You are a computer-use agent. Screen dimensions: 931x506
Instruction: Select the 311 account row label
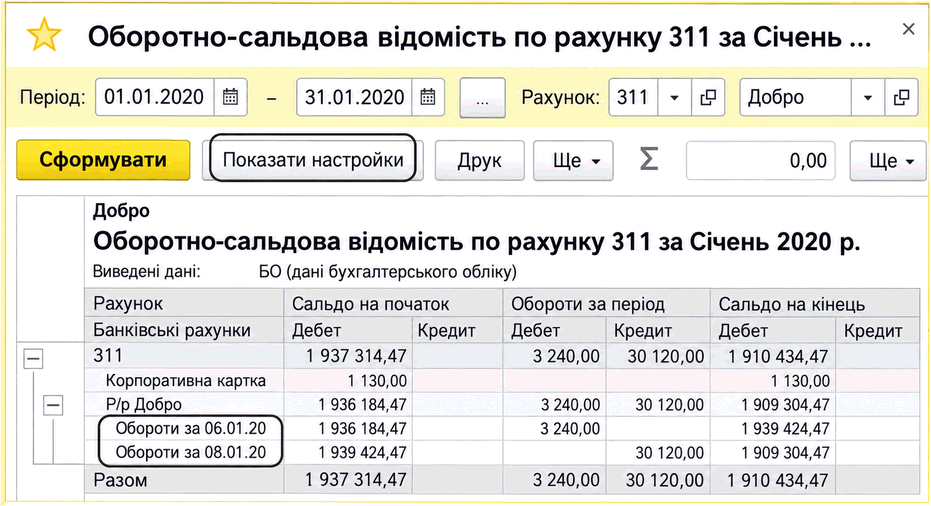pos(108,356)
